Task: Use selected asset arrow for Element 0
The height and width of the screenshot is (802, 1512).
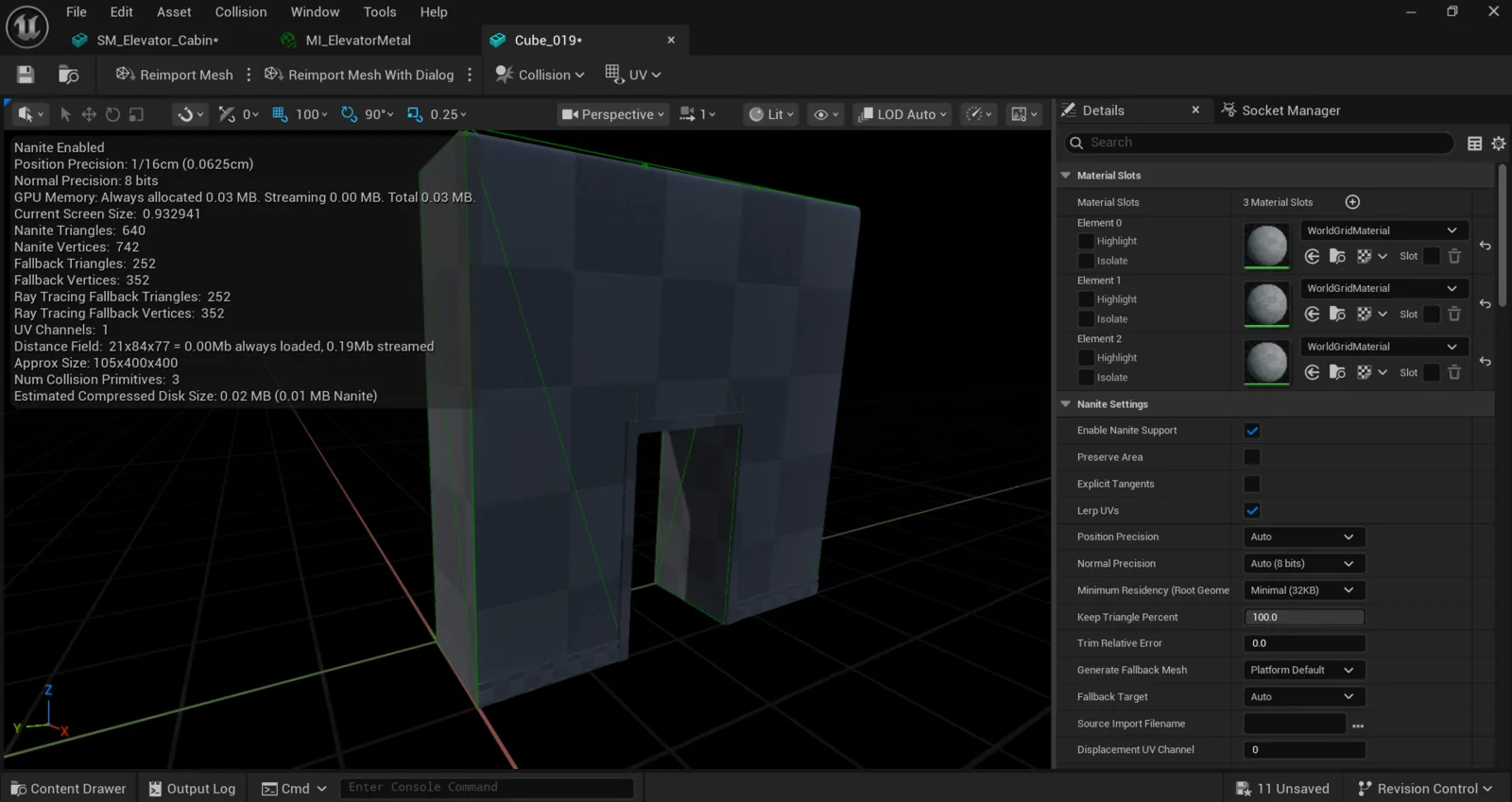Action: pos(1312,256)
